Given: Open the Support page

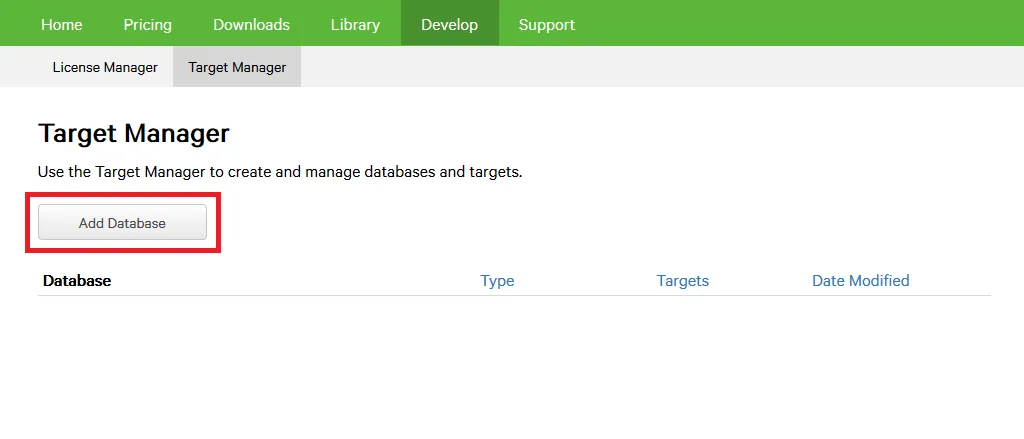Looking at the screenshot, I should (546, 24).
